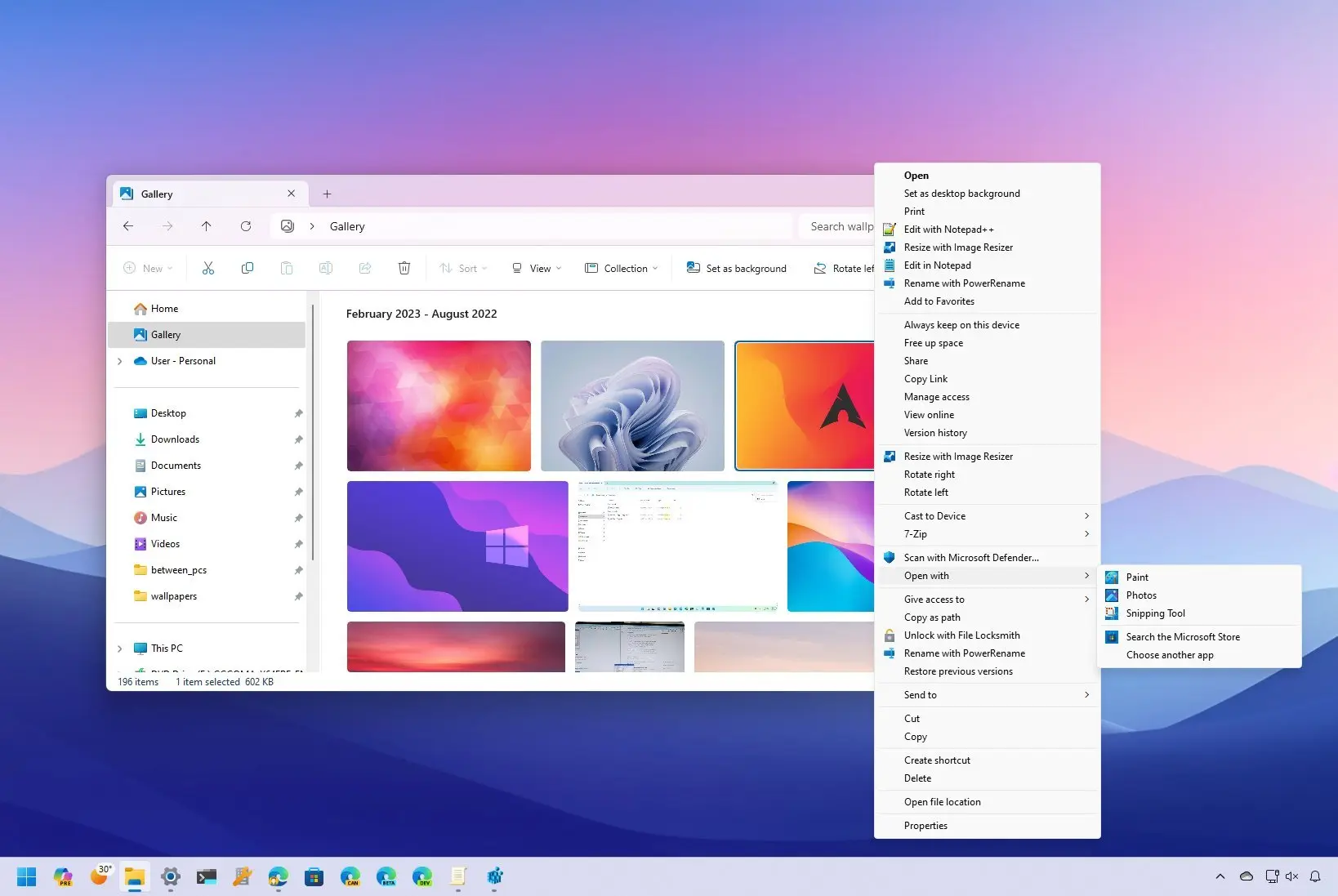The image size is (1338, 896).
Task: Expand the This PC tree node
Action: [120, 649]
